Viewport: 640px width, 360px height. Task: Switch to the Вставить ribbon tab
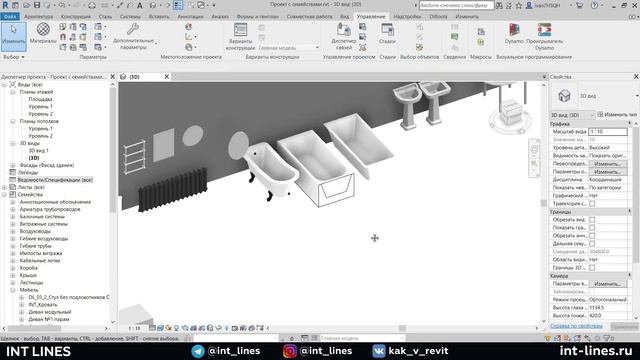click(159, 17)
